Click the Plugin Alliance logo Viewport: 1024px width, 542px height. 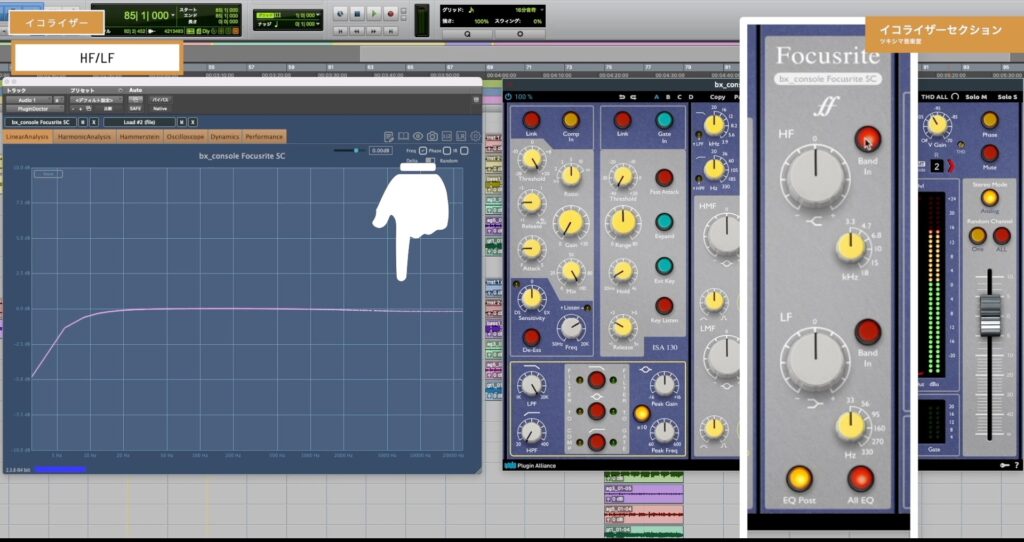point(532,466)
